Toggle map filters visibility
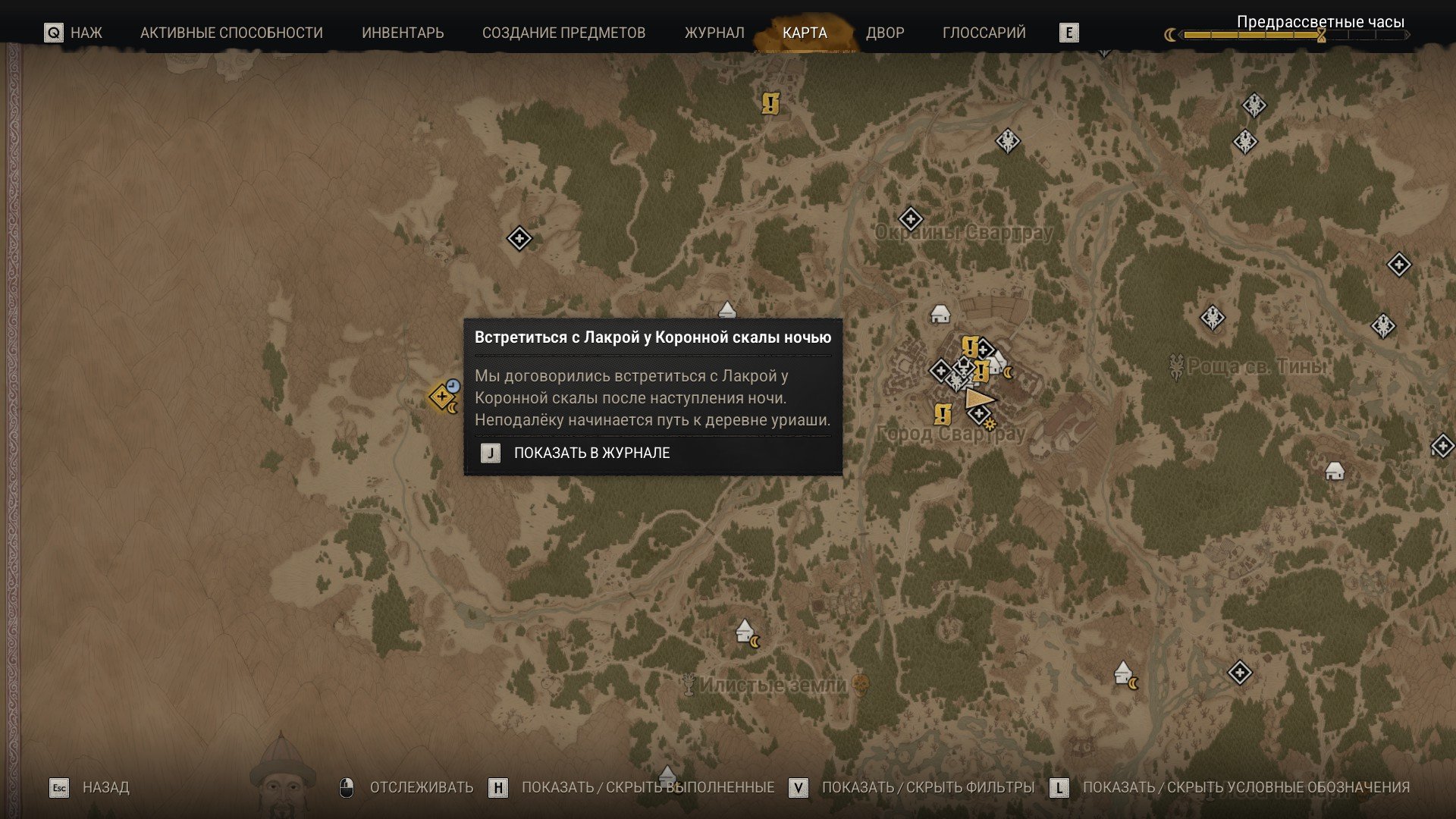Image resolution: width=1456 pixels, height=819 pixels. pos(912,788)
